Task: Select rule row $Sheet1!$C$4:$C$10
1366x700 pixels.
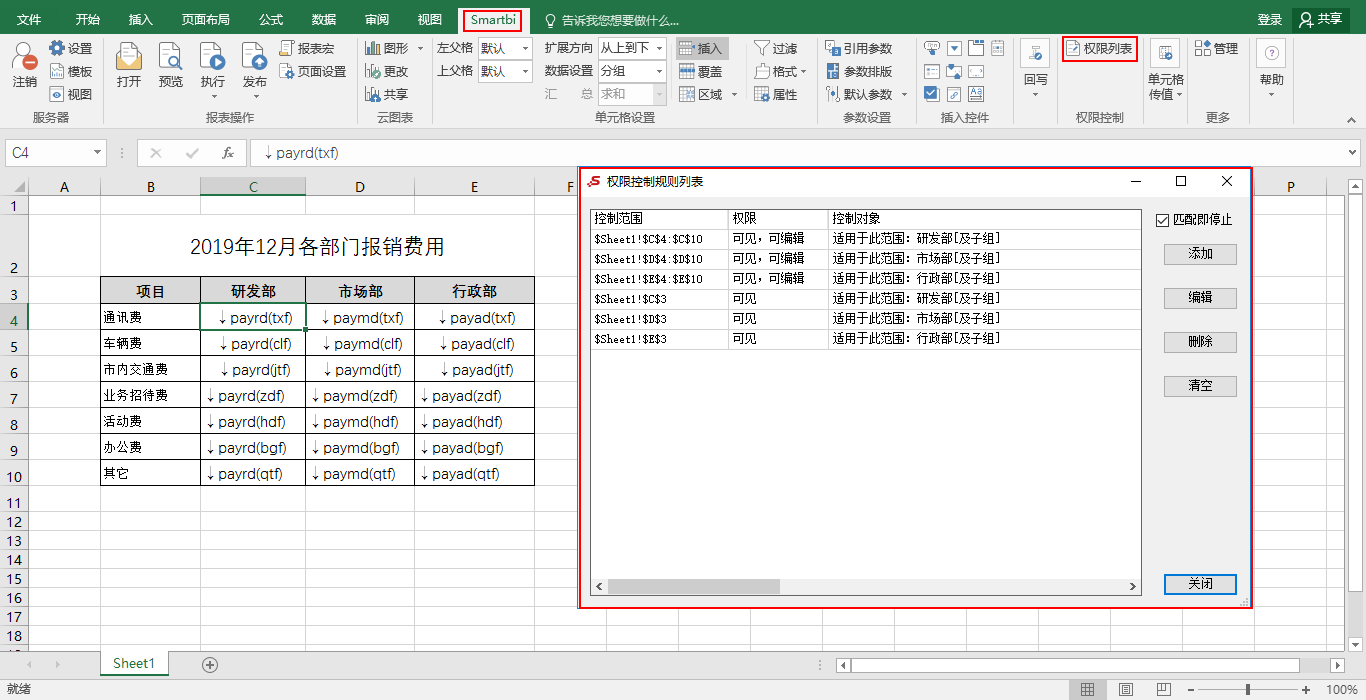Action: coord(865,239)
